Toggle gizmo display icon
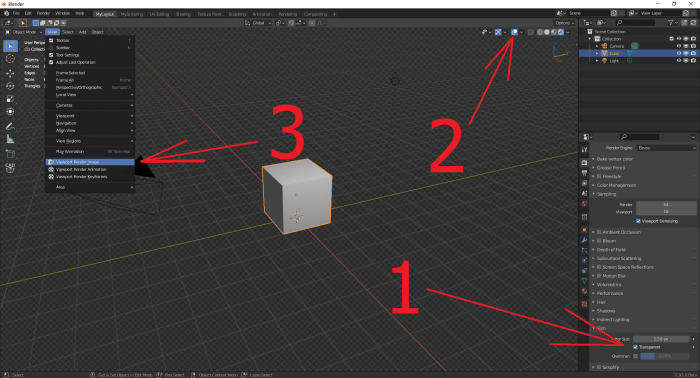The height and width of the screenshot is (378, 700). click(498, 32)
